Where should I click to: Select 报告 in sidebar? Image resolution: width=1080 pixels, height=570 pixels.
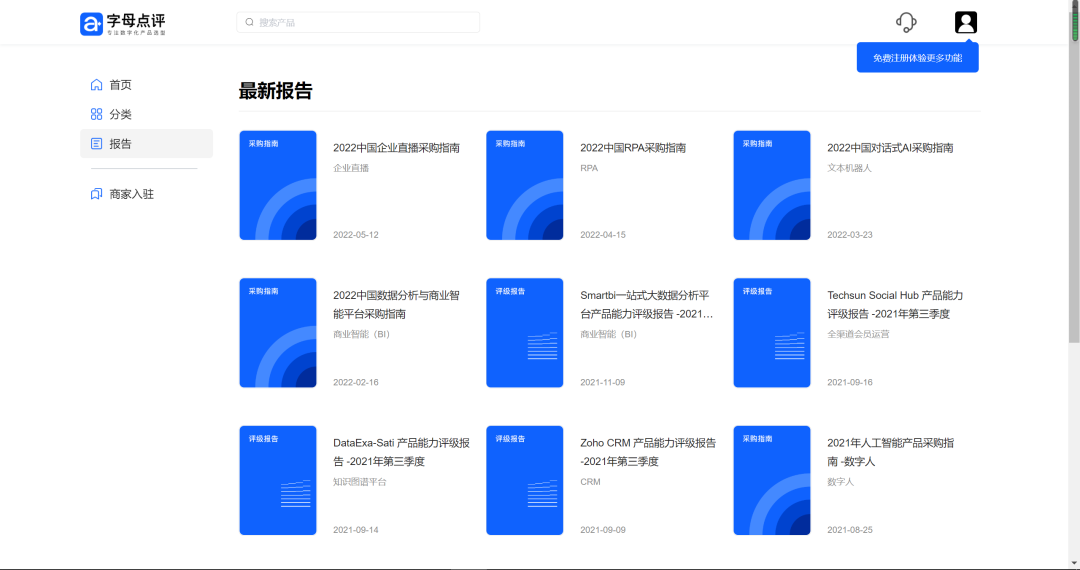click(x=146, y=143)
